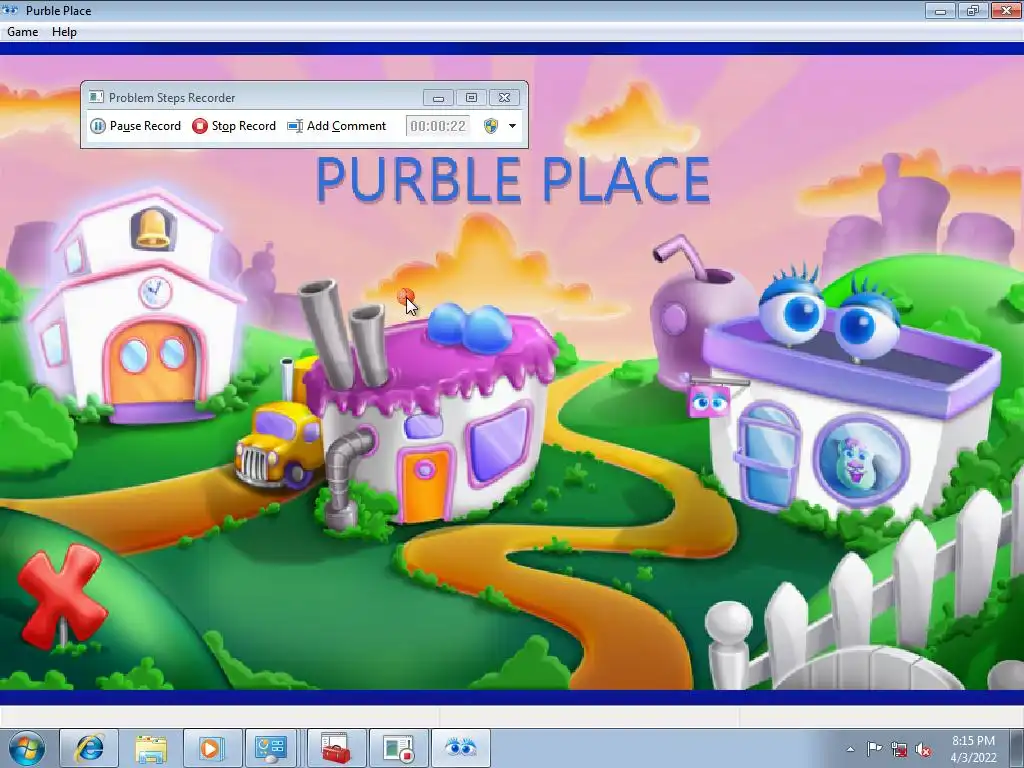Click the Purble Place window title icon
The height and width of the screenshot is (768, 1024).
10,10
